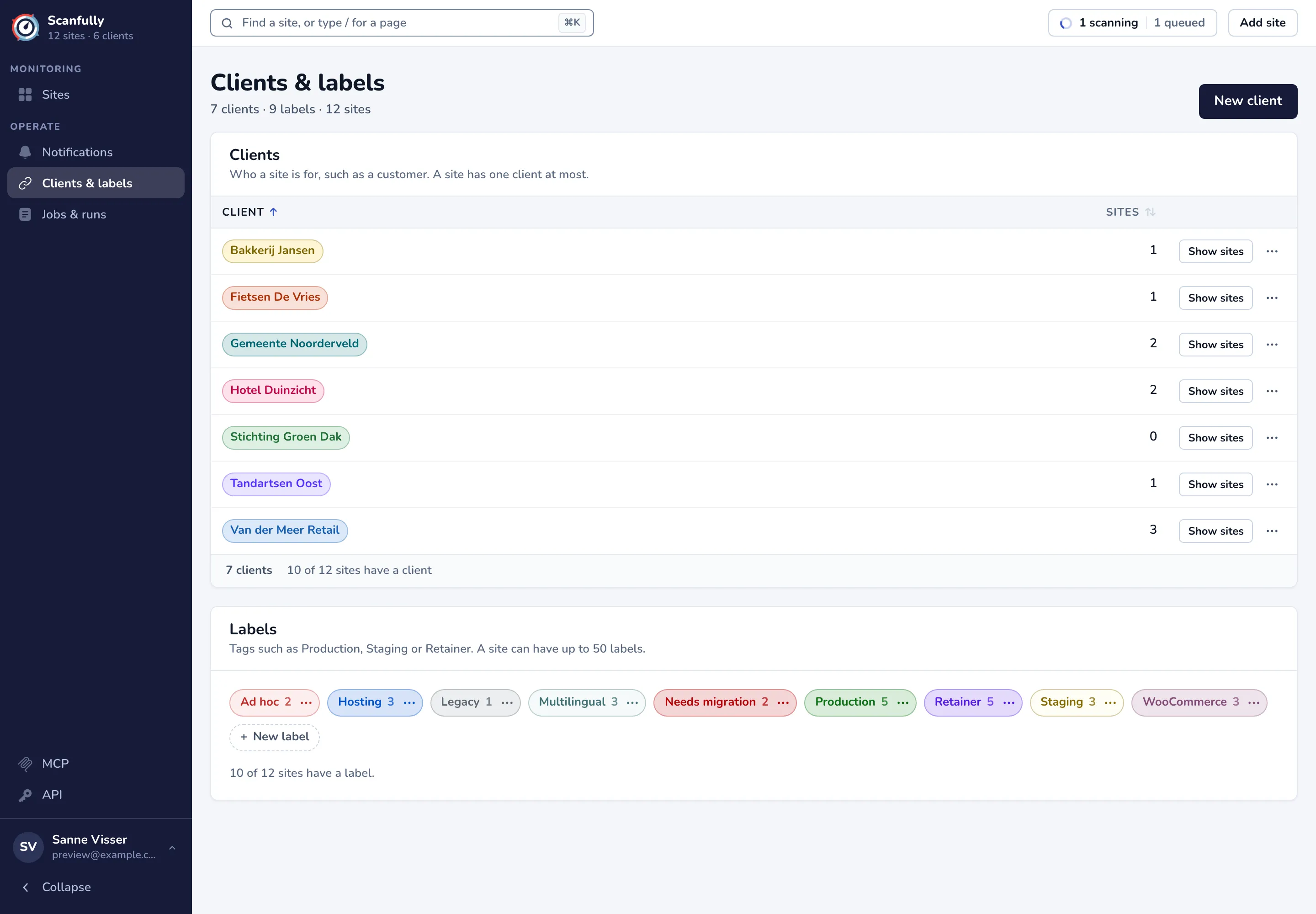The width and height of the screenshot is (1316, 914).
Task: Open the Multilingual label options dots
Action: pos(632,703)
